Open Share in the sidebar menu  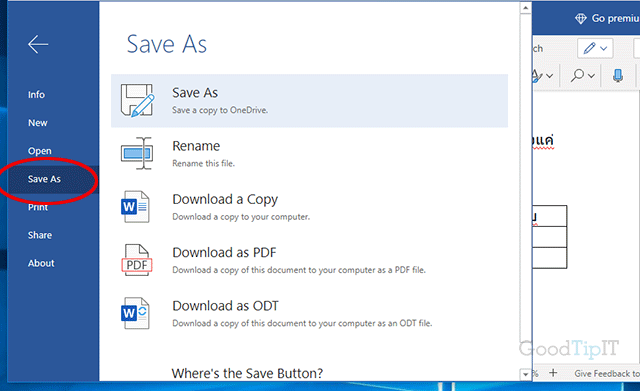tap(40, 235)
